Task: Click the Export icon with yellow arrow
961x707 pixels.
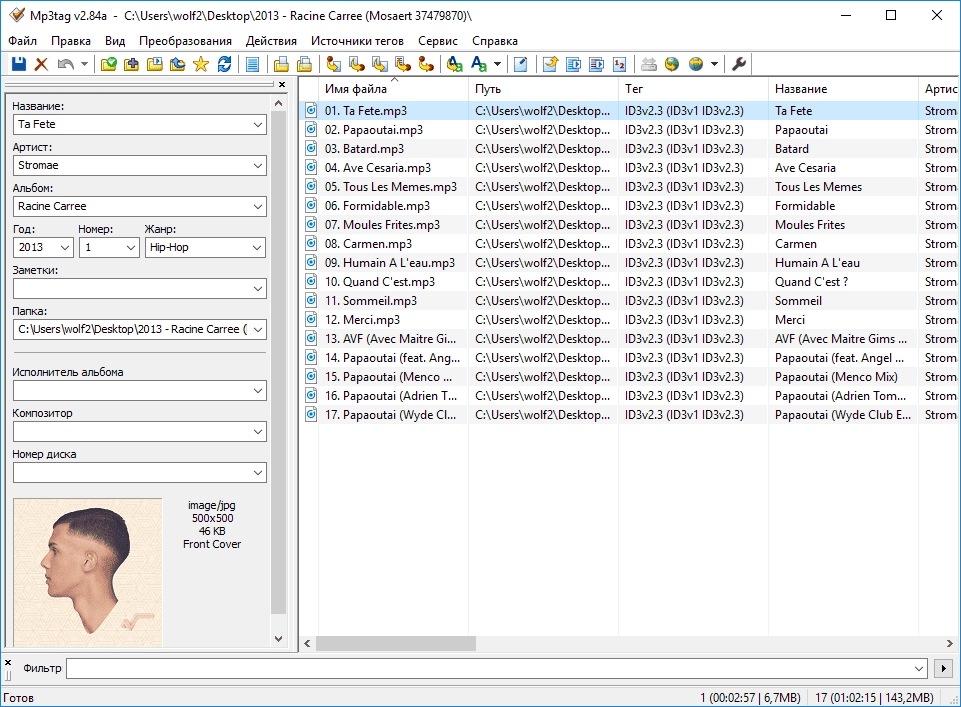Action: coord(550,64)
